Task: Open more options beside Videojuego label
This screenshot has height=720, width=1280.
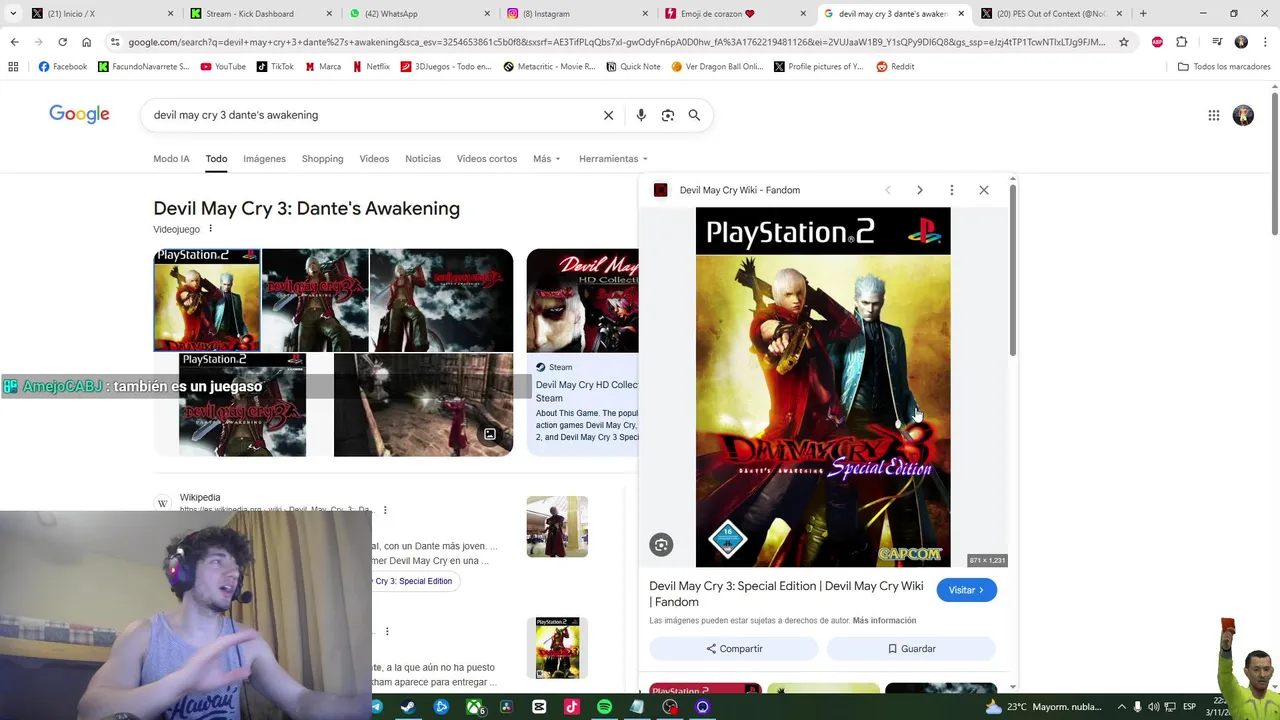Action: pyautogui.click(x=210, y=229)
